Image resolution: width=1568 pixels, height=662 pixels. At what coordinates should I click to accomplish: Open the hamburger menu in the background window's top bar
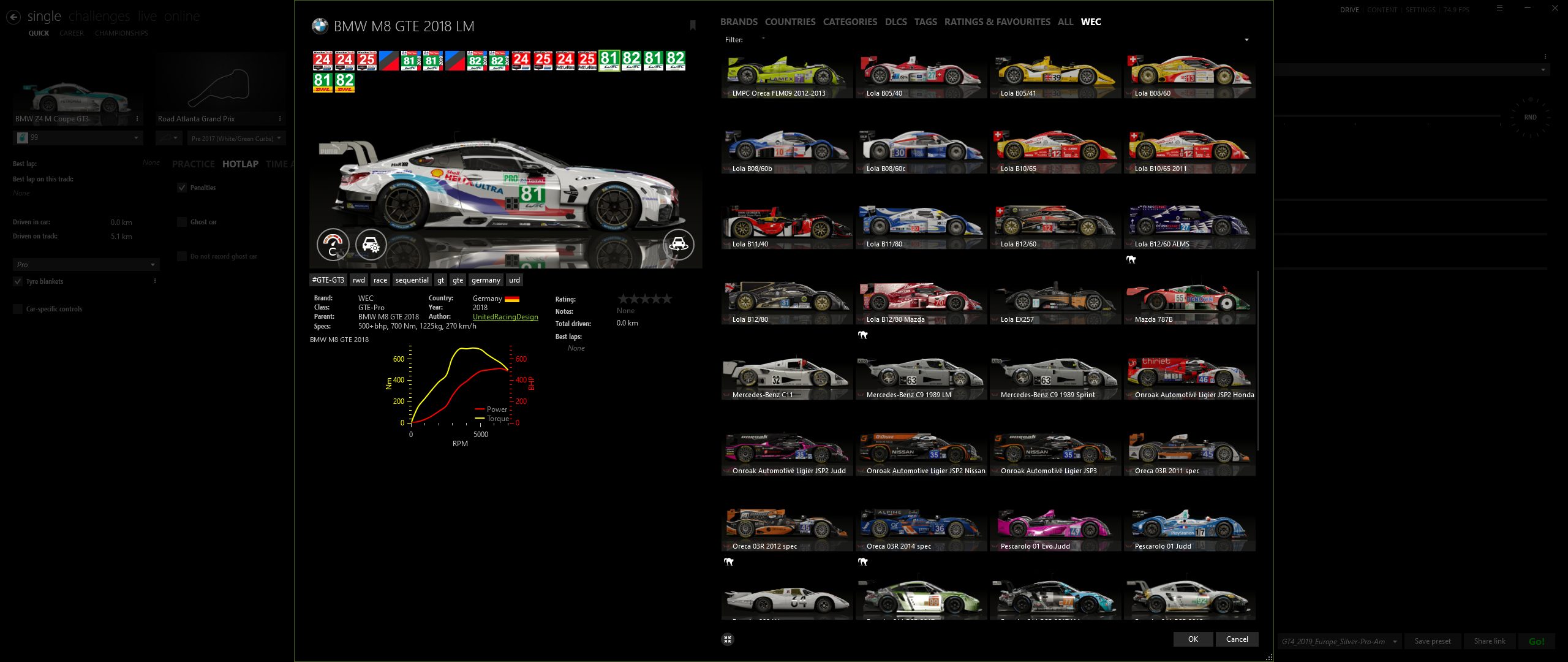pos(1499,9)
